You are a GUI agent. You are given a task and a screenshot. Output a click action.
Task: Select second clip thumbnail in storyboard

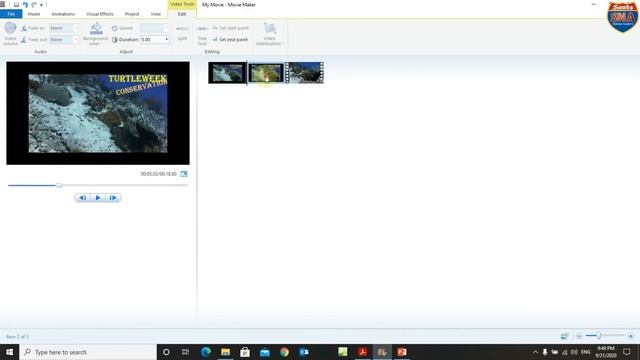(x=266, y=73)
